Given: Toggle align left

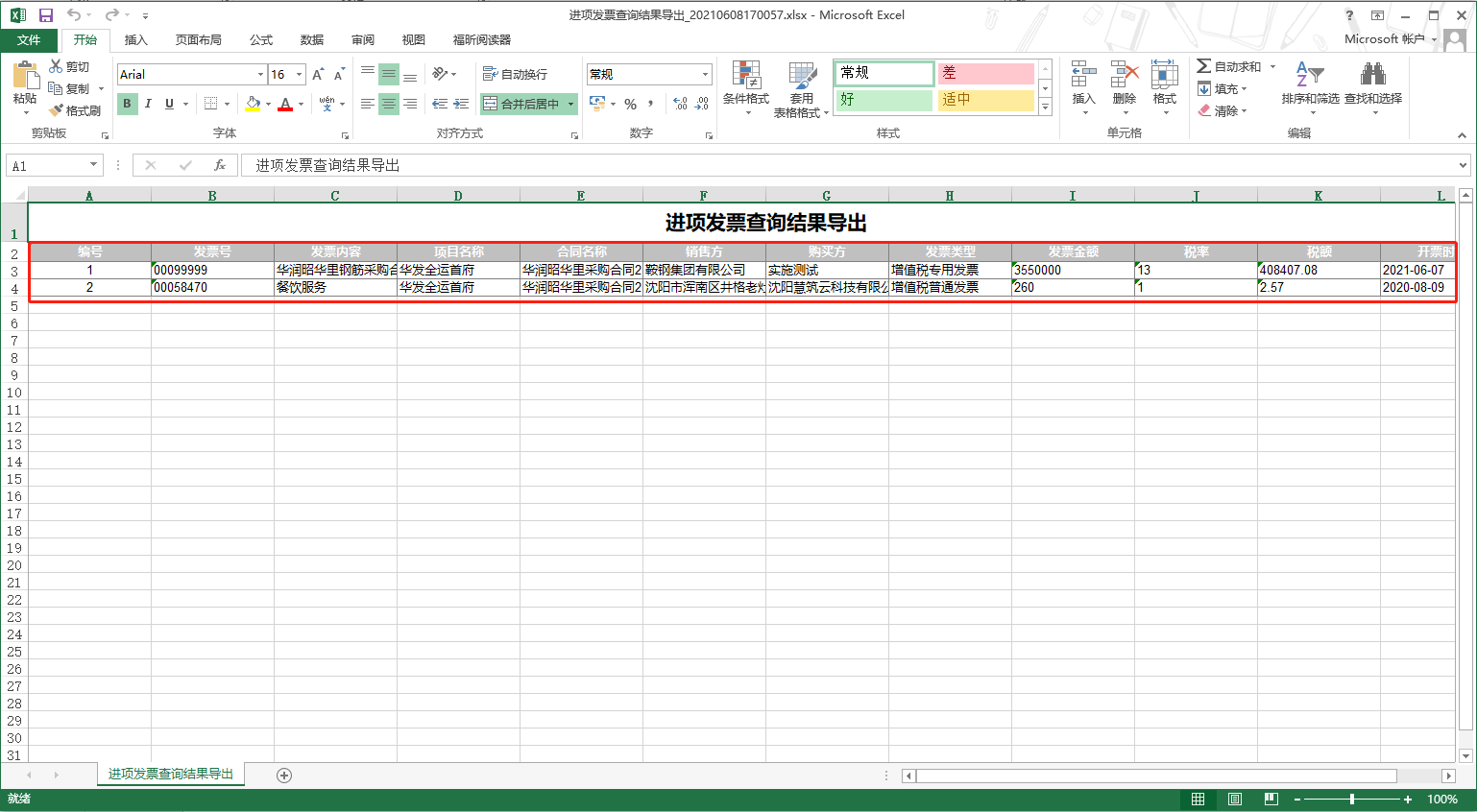Looking at the screenshot, I should 368,104.
